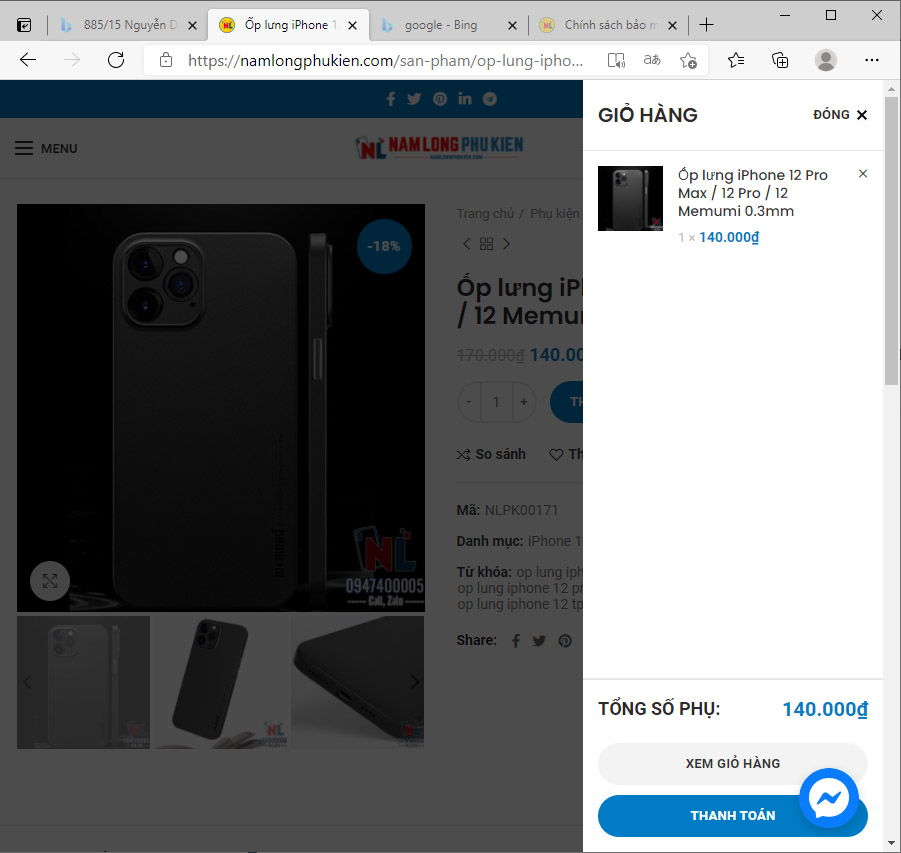Open the Pinterest link in top bar

tap(440, 99)
